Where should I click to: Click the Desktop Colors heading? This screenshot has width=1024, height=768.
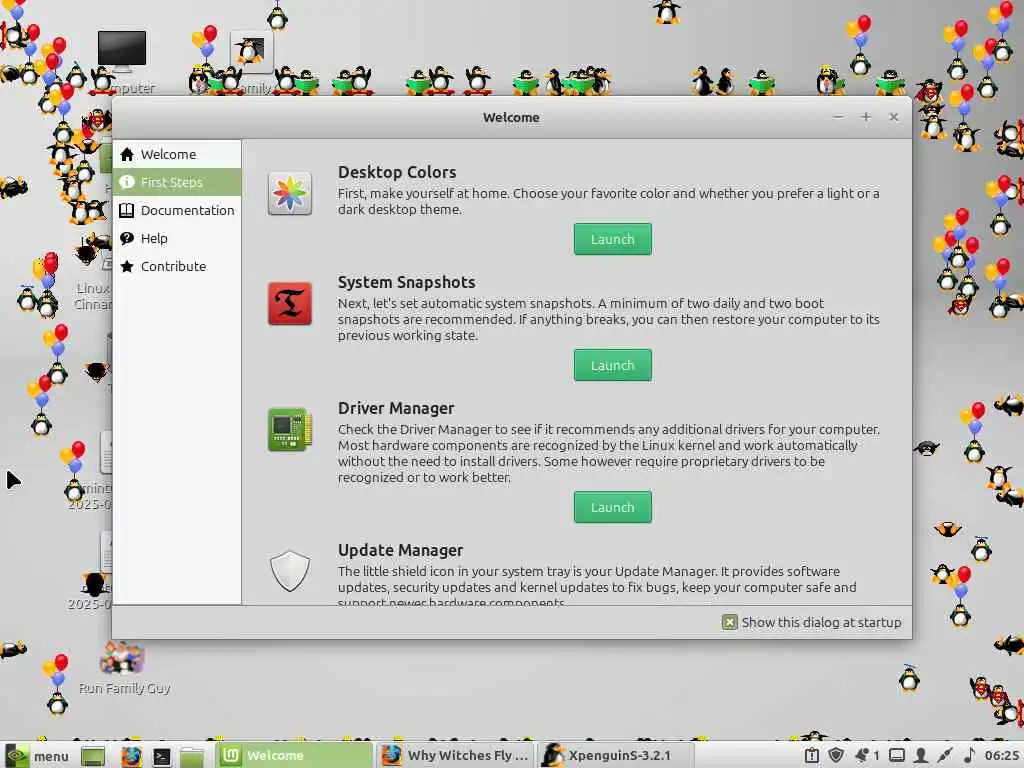click(x=397, y=172)
